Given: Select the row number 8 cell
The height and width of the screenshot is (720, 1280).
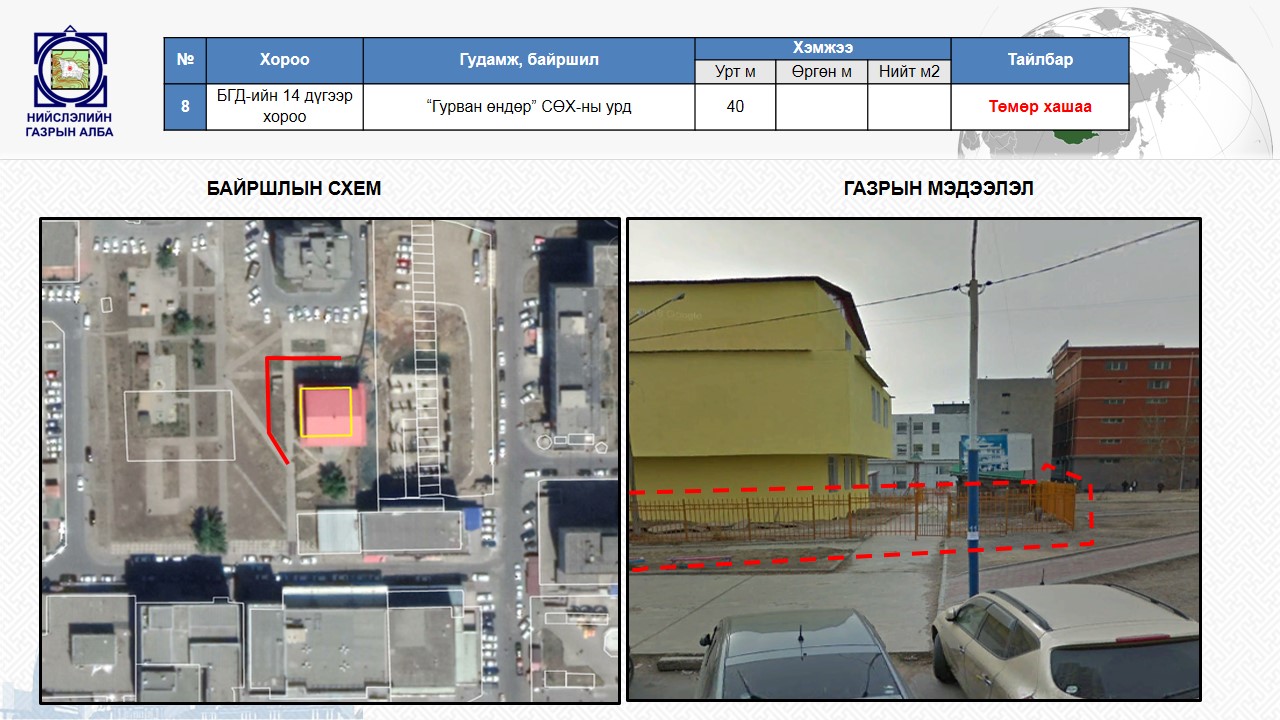Looking at the screenshot, I should 185,107.
